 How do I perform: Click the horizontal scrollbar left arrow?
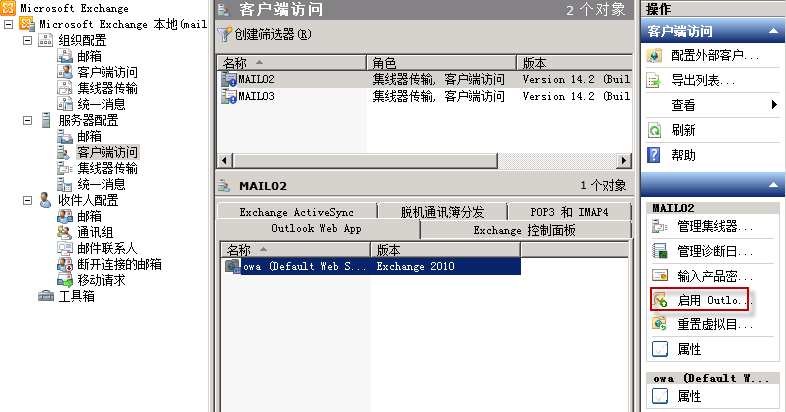[x=224, y=160]
